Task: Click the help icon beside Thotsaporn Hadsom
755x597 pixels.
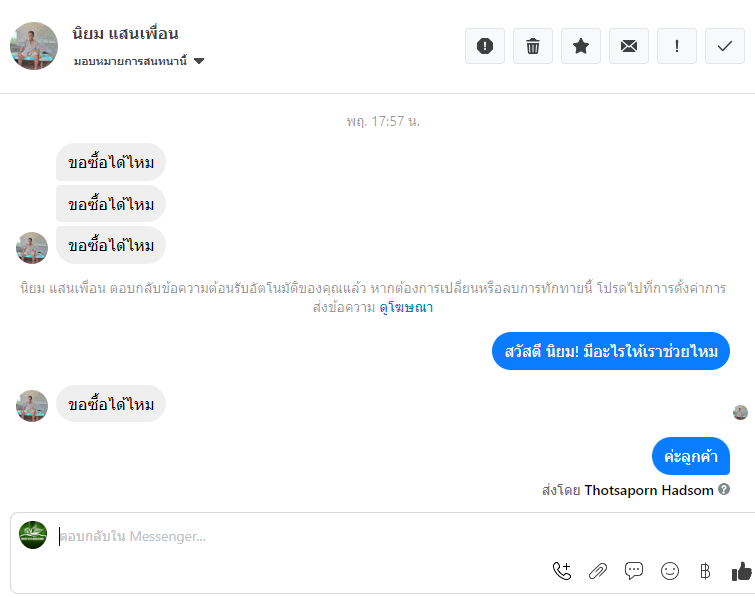Action: pyautogui.click(x=724, y=490)
